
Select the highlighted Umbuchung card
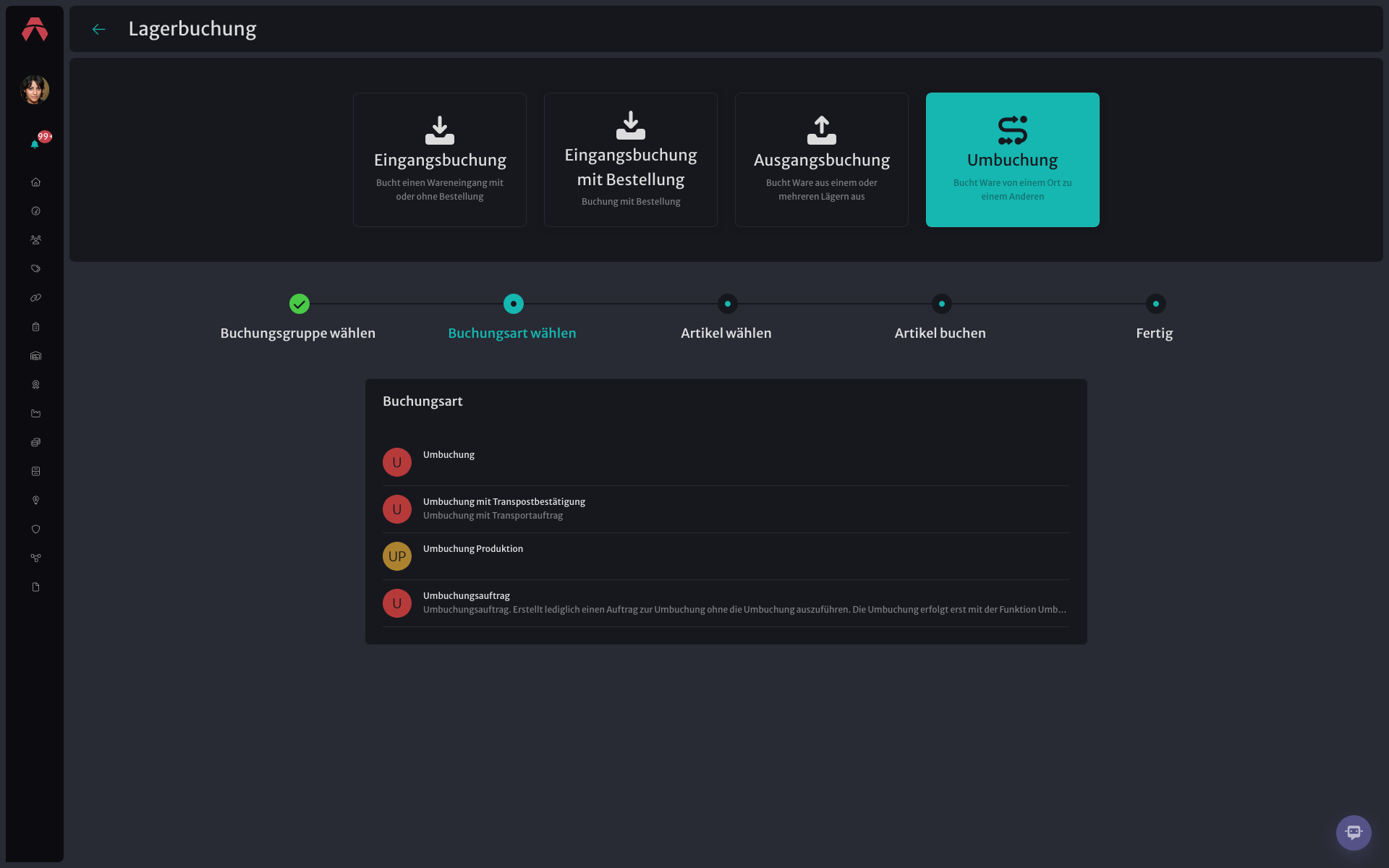pyautogui.click(x=1013, y=160)
